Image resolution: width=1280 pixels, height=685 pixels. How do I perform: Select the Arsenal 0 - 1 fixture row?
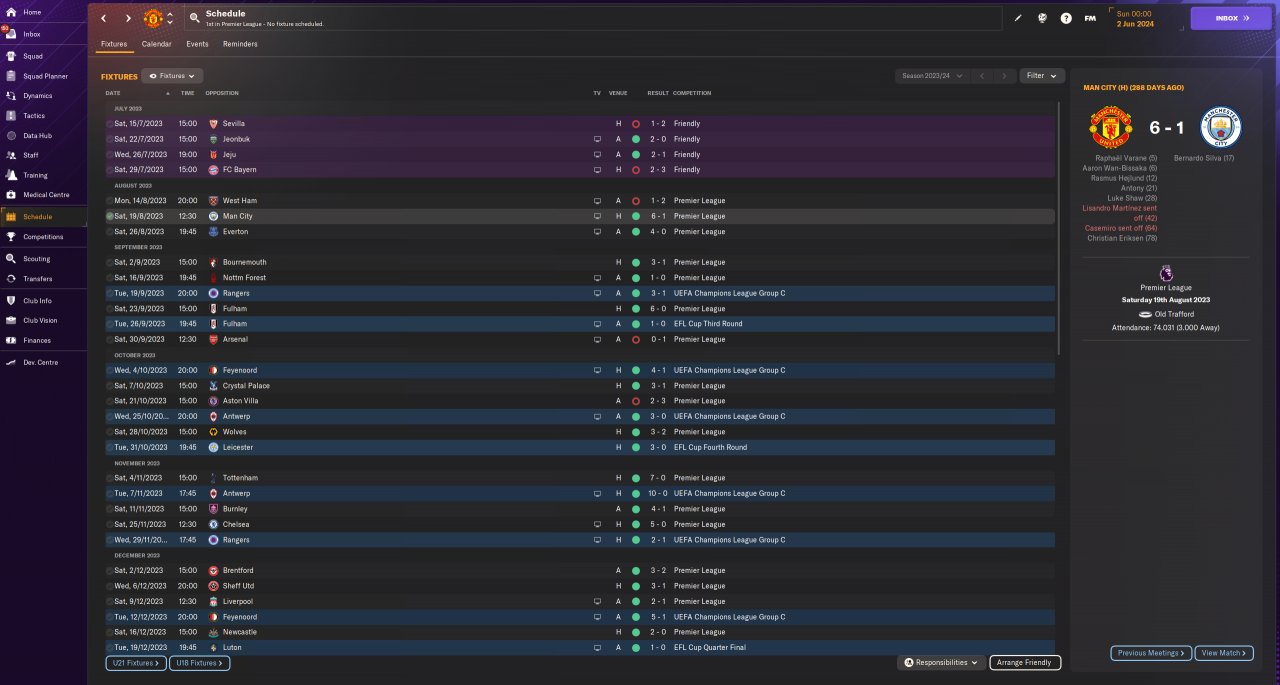[579, 339]
